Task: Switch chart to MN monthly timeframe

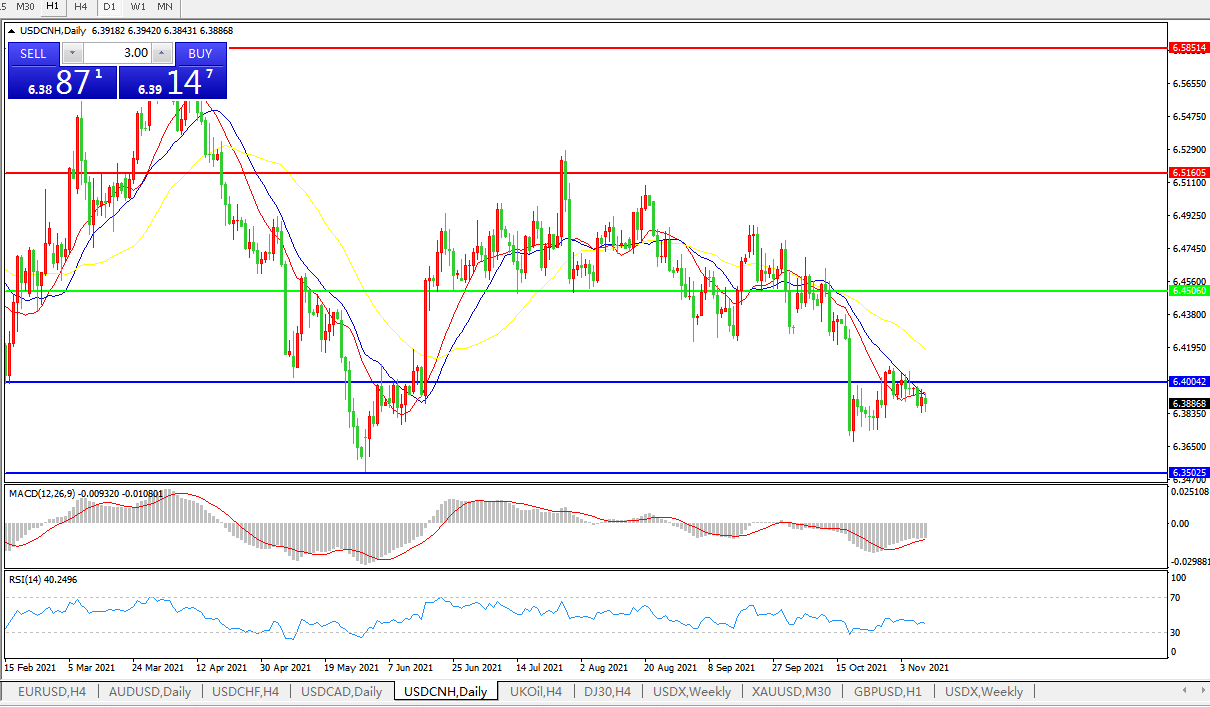Action: [164, 6]
